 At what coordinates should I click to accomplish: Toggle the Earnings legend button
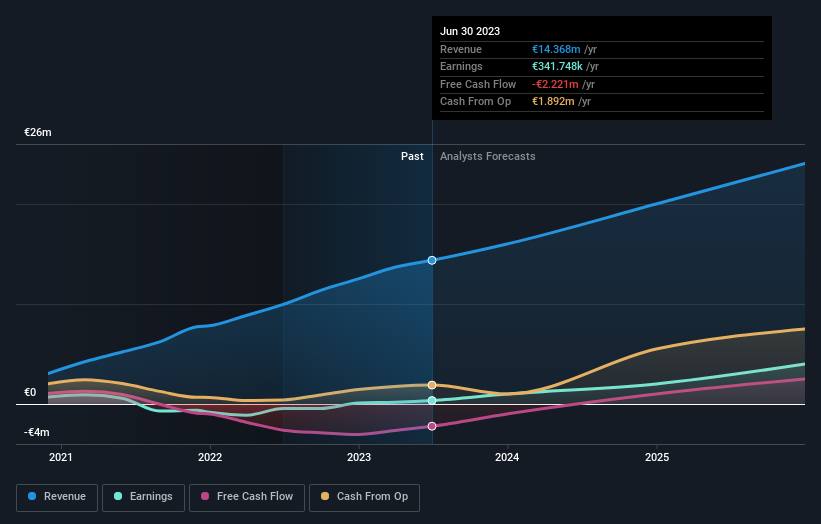pyautogui.click(x=143, y=497)
